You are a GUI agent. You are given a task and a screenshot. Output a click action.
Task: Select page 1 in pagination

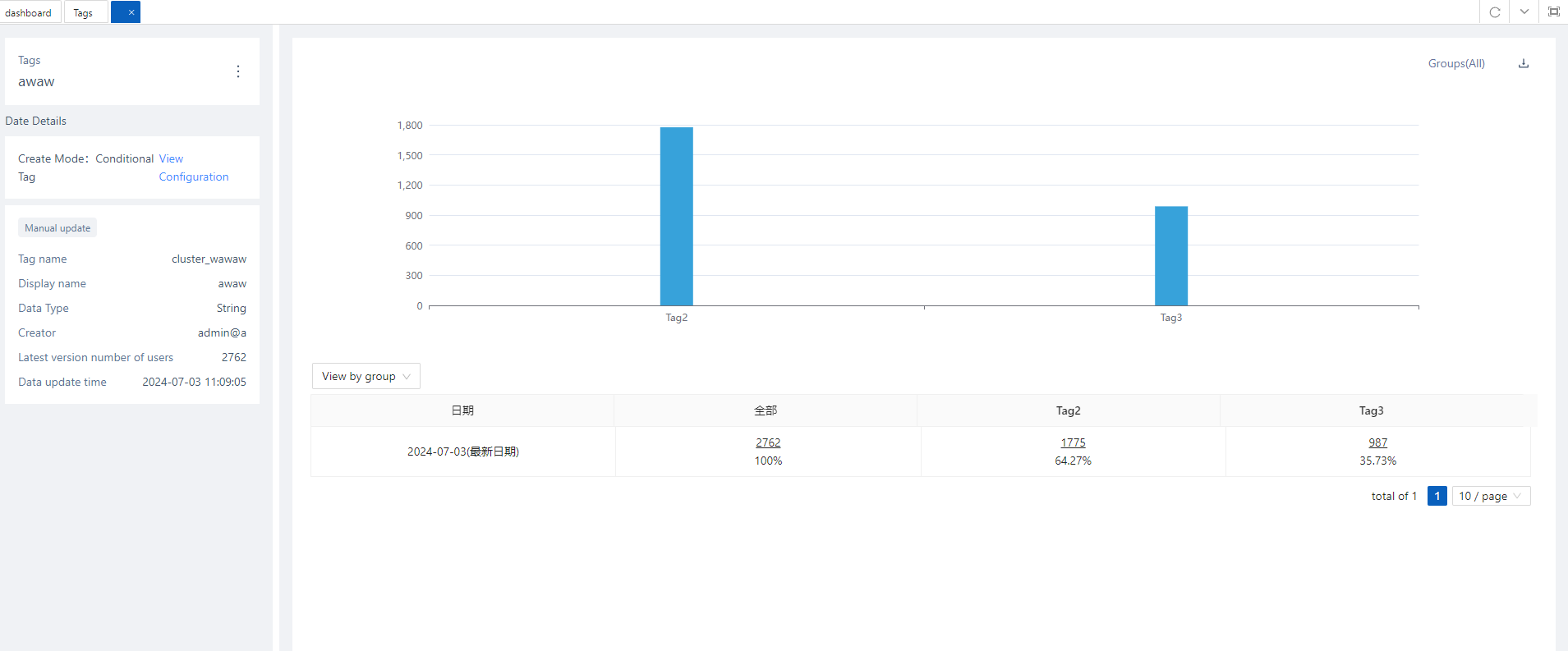[x=1437, y=496]
